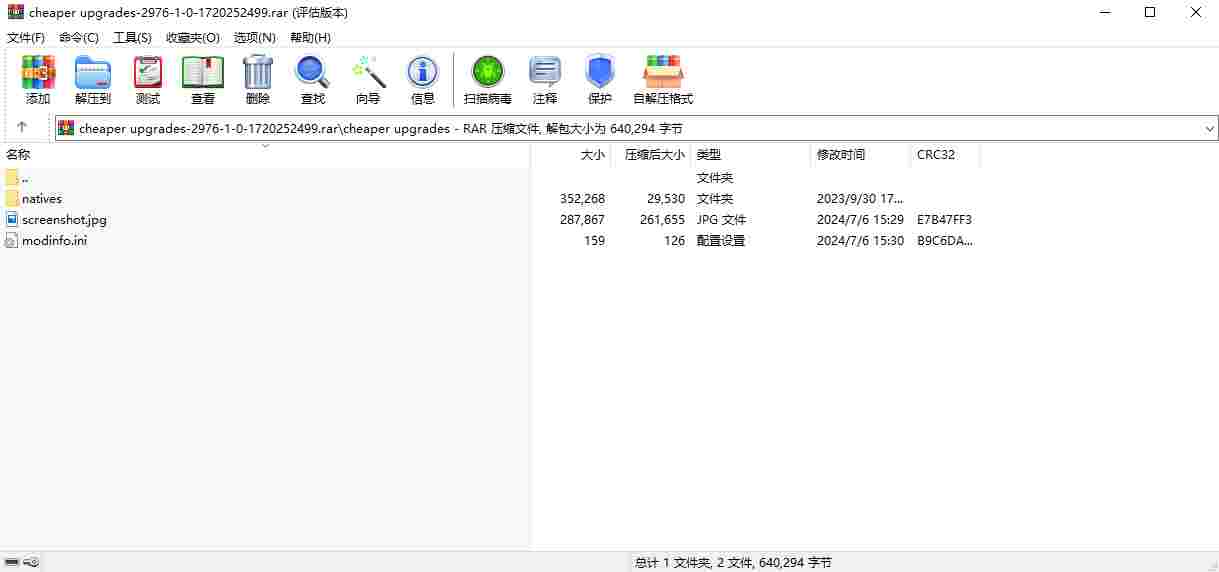Click the 'JPG 文件' type cell
Image resolution: width=1219 pixels, height=572 pixels.
click(x=722, y=219)
